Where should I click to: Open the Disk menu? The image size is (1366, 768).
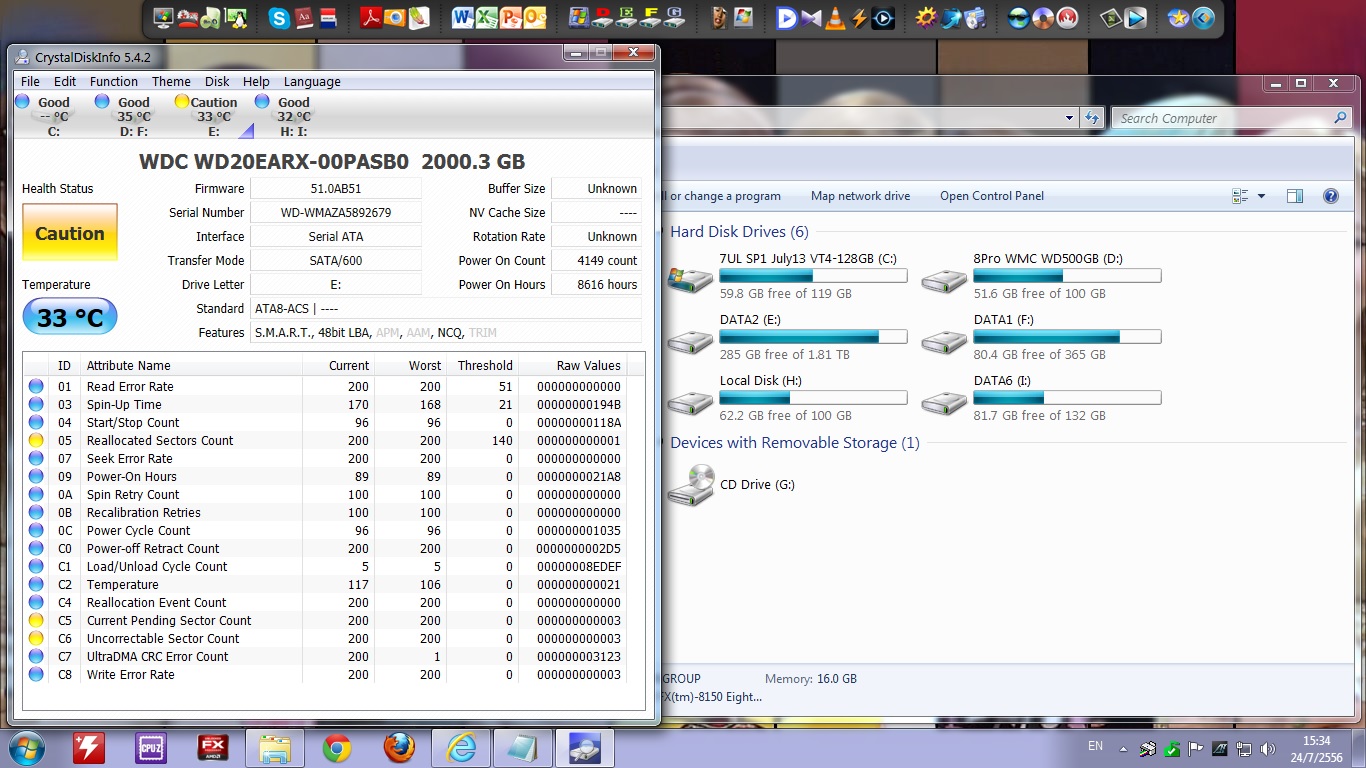pyautogui.click(x=217, y=82)
